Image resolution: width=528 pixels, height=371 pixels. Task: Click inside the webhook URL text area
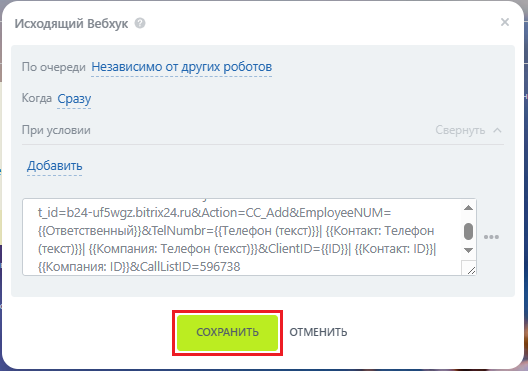(242, 237)
